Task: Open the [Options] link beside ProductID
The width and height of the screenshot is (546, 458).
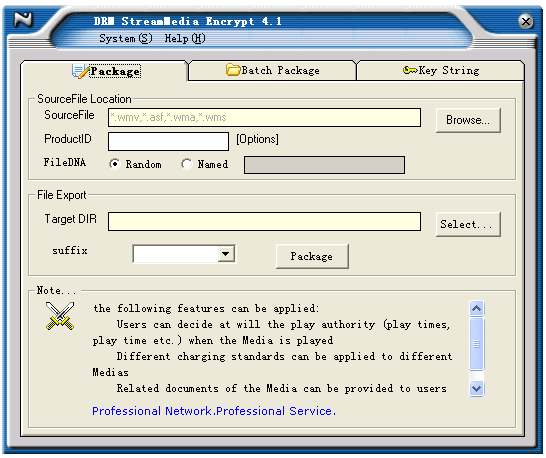Action: (x=257, y=139)
